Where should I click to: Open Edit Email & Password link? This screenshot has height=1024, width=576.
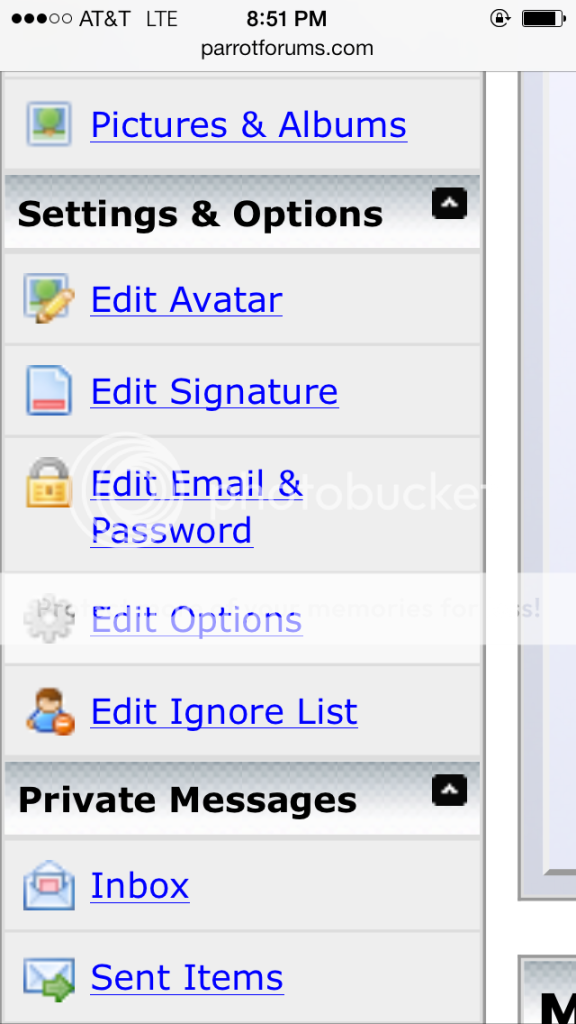pos(197,507)
